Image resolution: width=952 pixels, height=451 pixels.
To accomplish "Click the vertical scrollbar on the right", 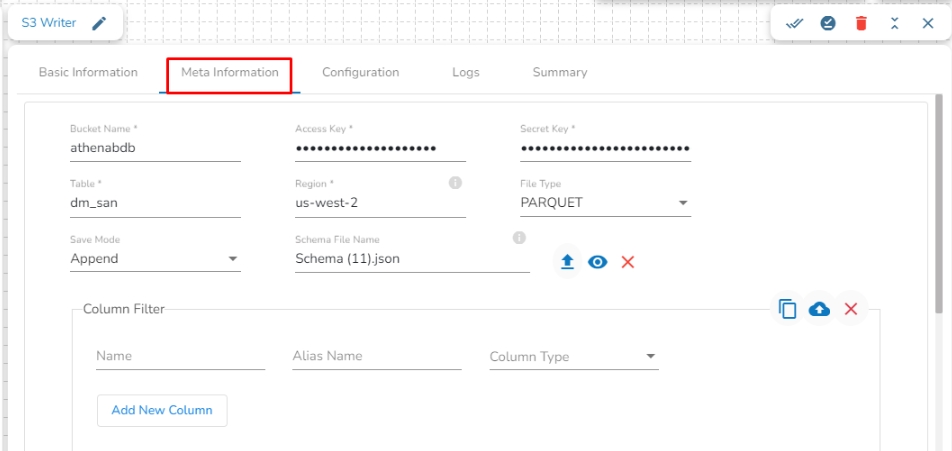I will pos(938,200).
